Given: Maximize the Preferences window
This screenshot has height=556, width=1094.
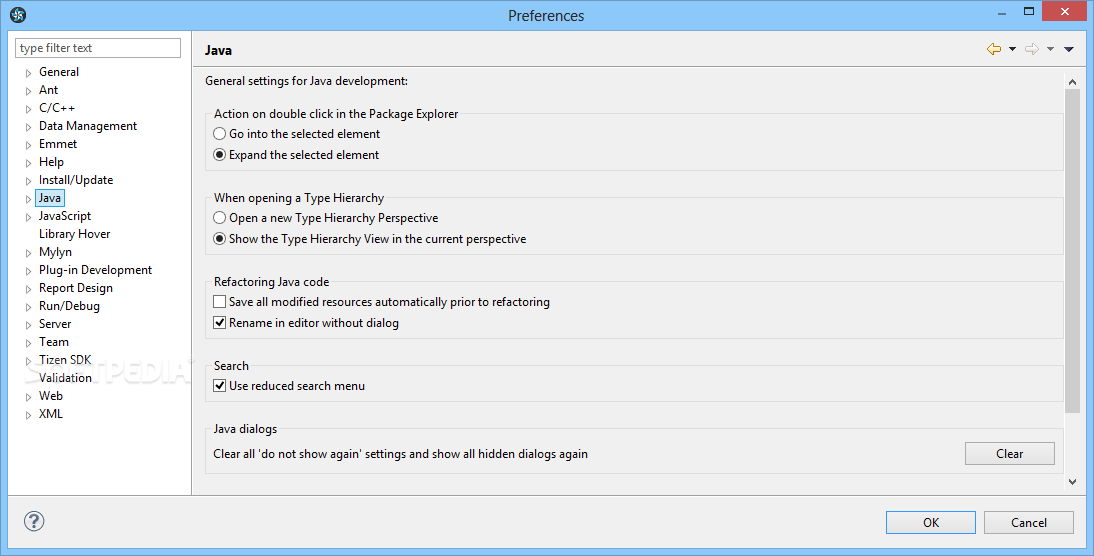Looking at the screenshot, I should (x=1028, y=11).
